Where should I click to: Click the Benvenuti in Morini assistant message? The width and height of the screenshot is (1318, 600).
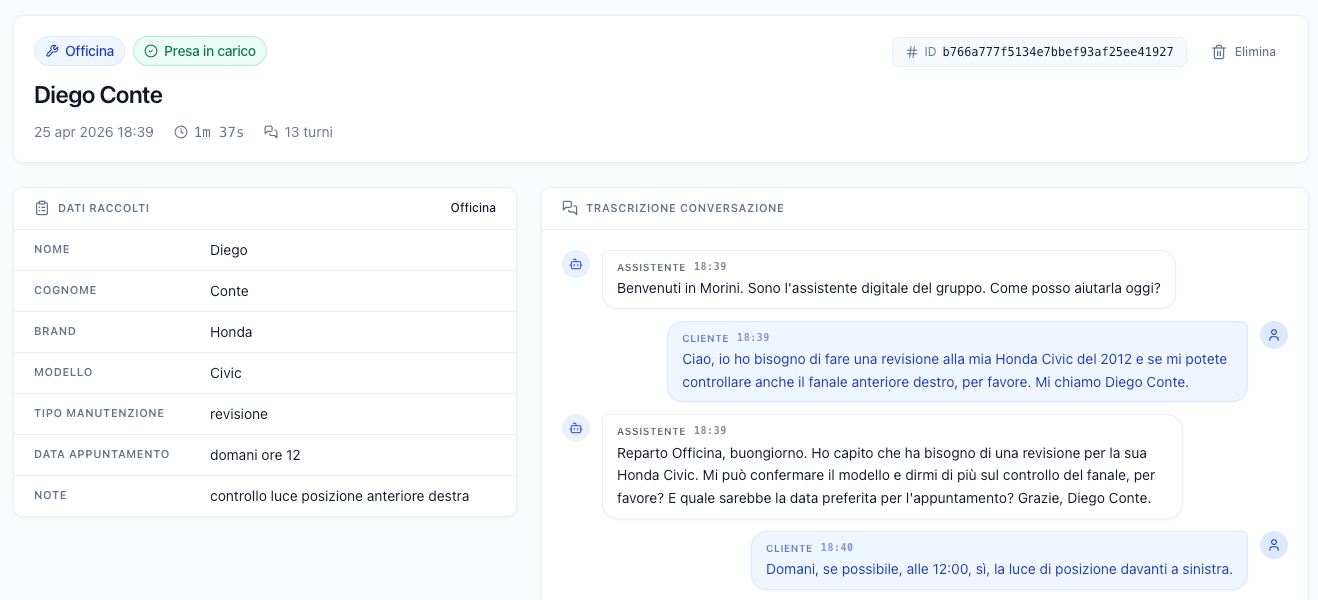(889, 279)
